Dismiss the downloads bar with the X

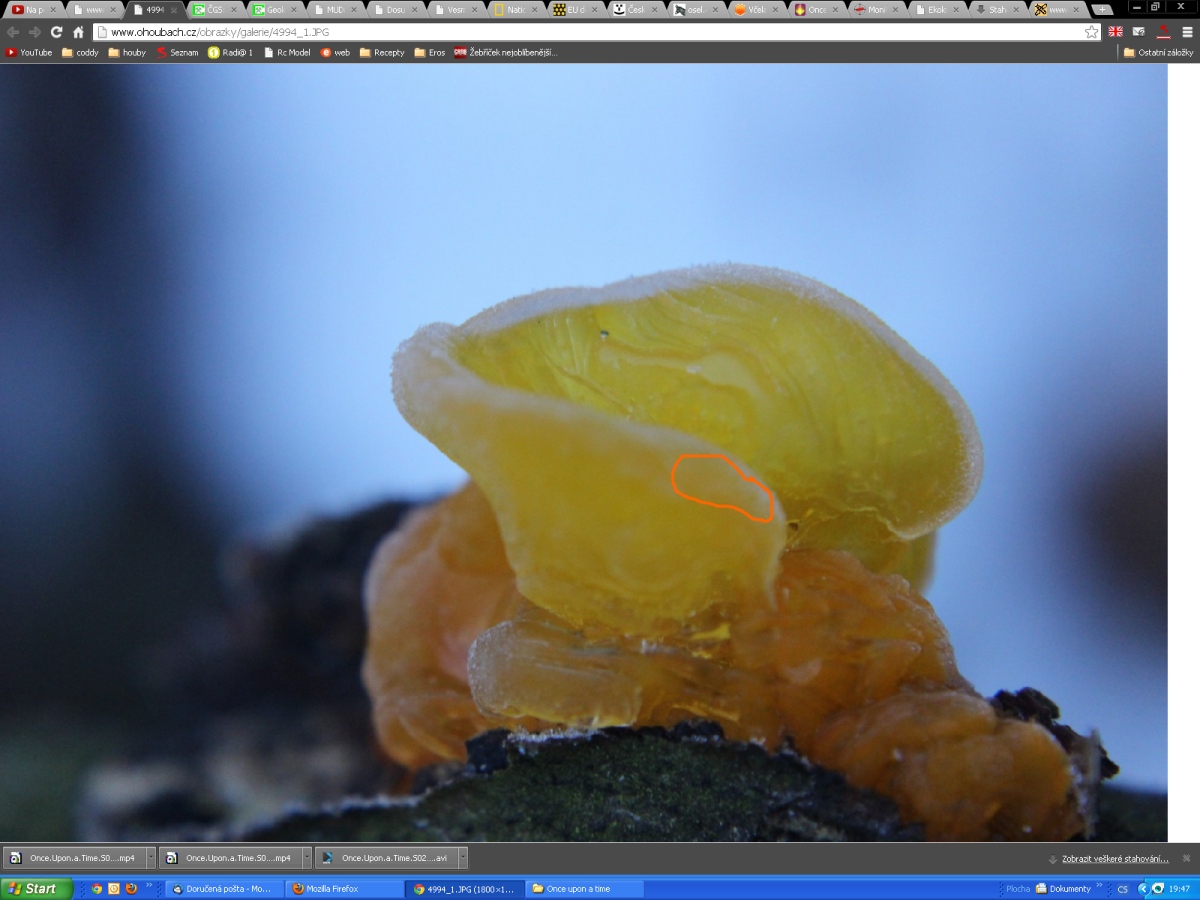(1187, 858)
